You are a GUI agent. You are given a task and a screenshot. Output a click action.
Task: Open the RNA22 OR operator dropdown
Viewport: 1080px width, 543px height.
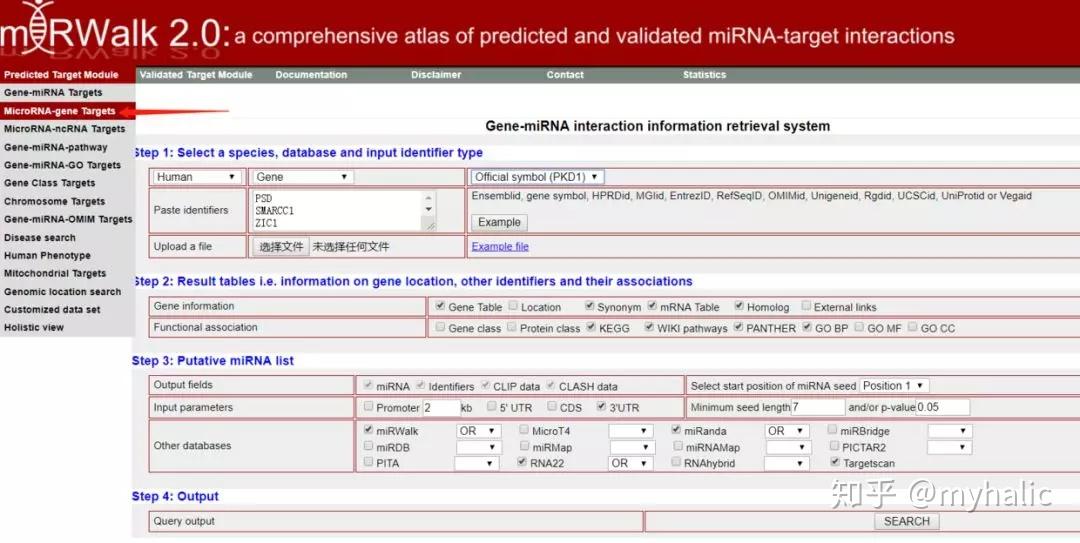tap(630, 464)
